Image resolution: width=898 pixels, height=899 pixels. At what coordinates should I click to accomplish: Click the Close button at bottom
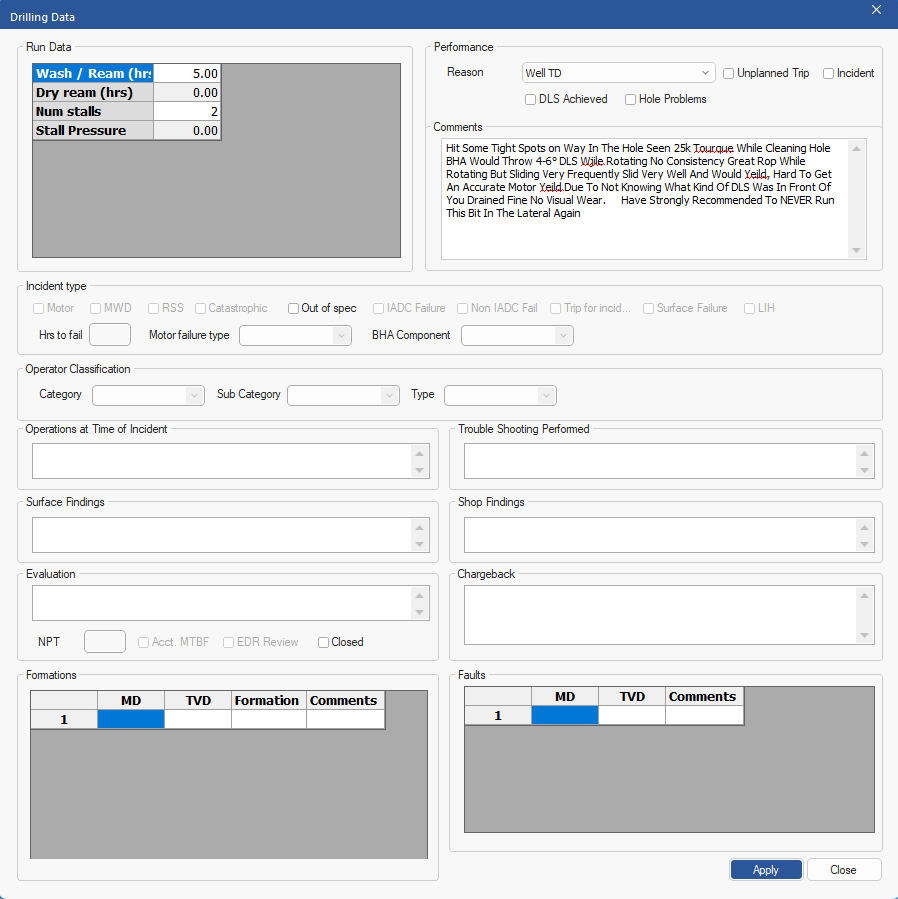(x=843, y=870)
